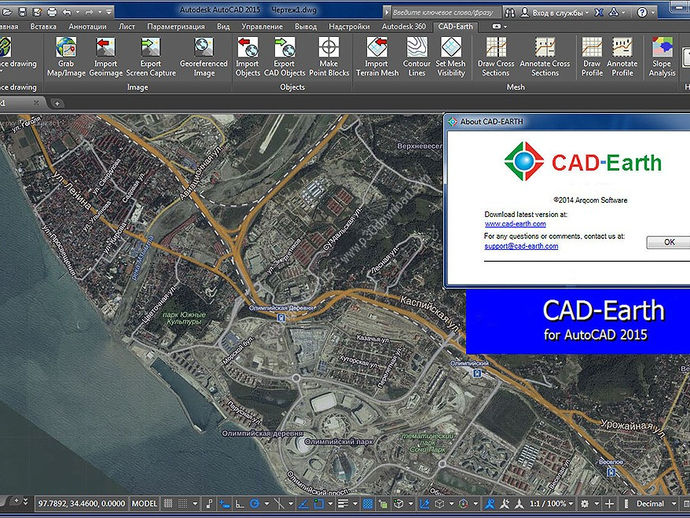Toggle 2D object snap square icon

click(318, 503)
